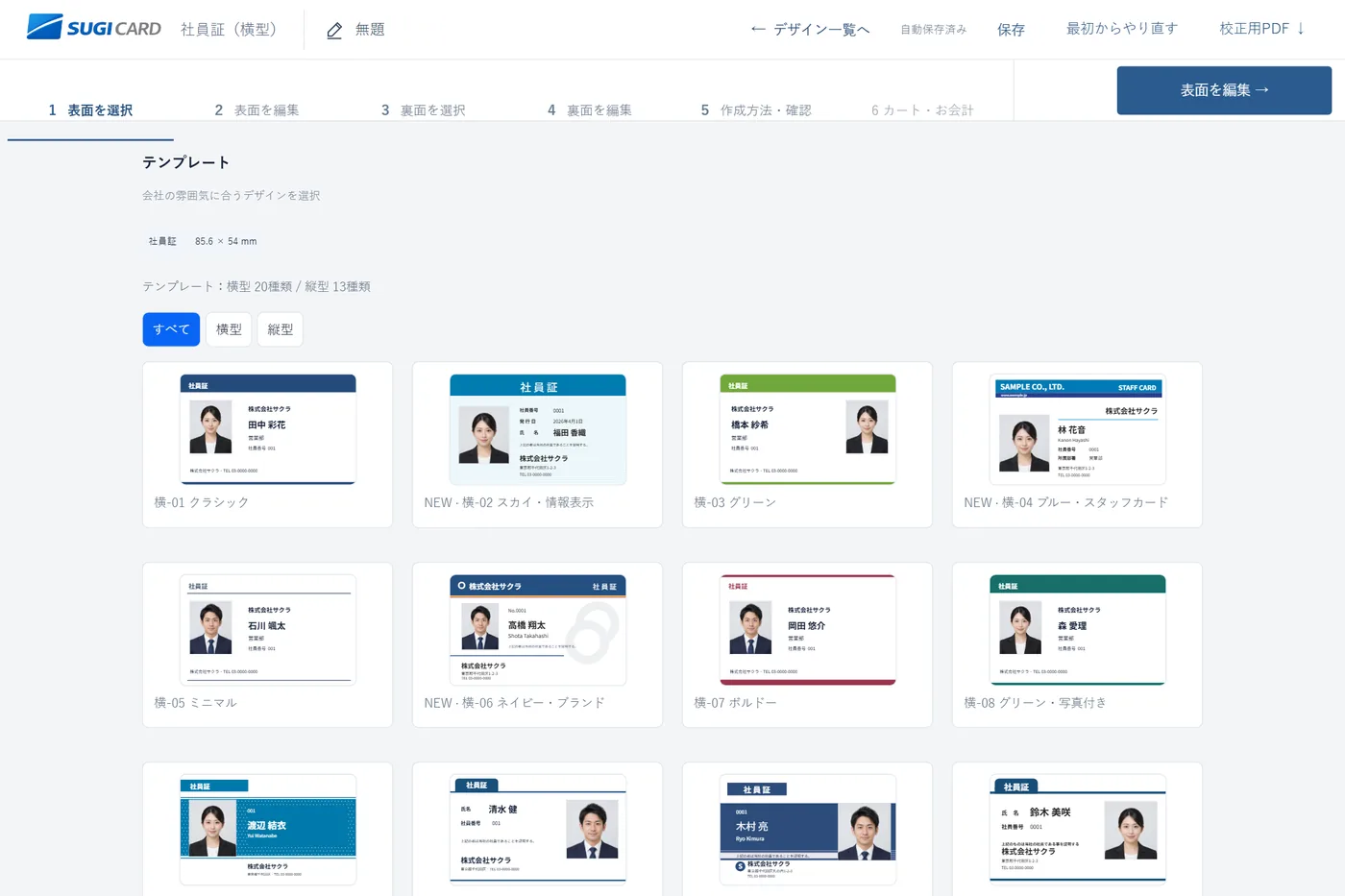Choose template 横-01 クラシック
The height and width of the screenshot is (896, 1345).
(x=267, y=445)
